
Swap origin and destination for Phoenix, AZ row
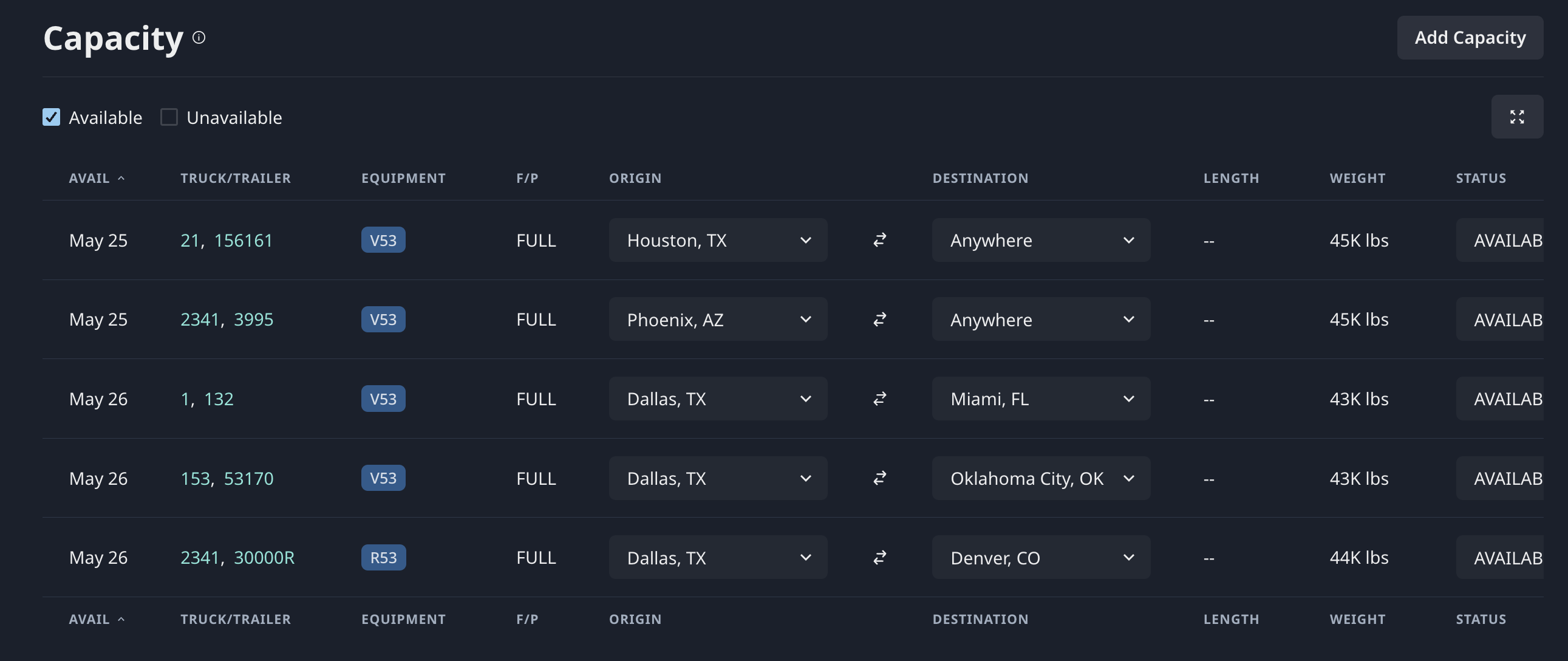(879, 319)
